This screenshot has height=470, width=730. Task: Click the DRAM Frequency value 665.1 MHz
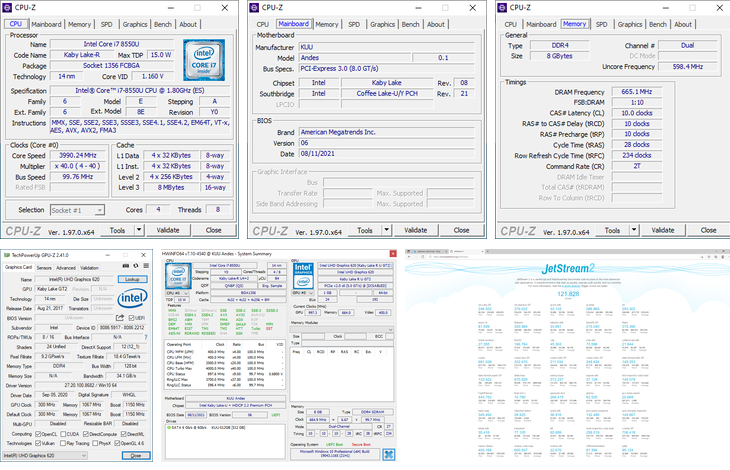pyautogui.click(x=636, y=92)
